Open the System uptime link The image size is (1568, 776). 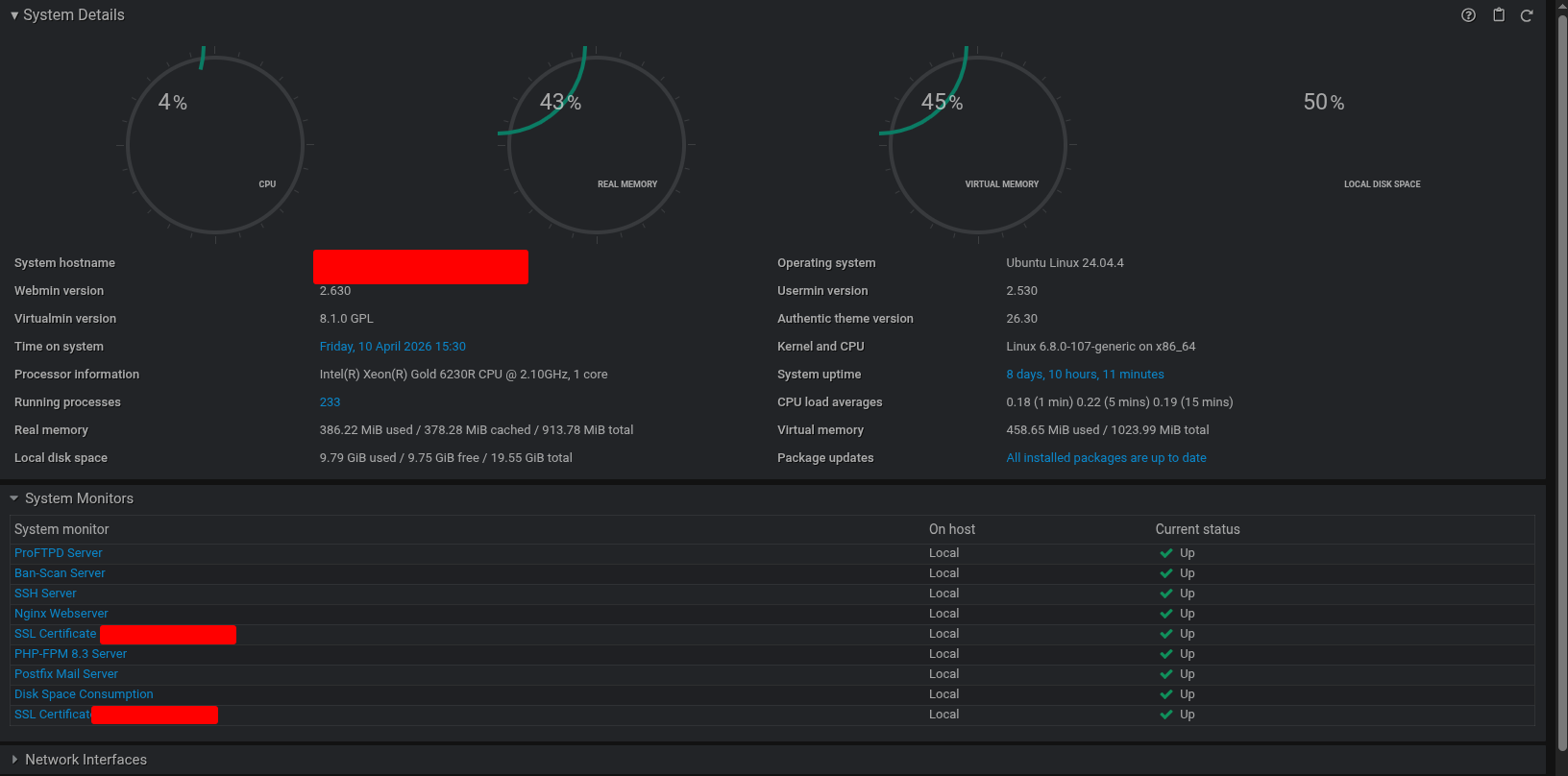(x=1085, y=375)
